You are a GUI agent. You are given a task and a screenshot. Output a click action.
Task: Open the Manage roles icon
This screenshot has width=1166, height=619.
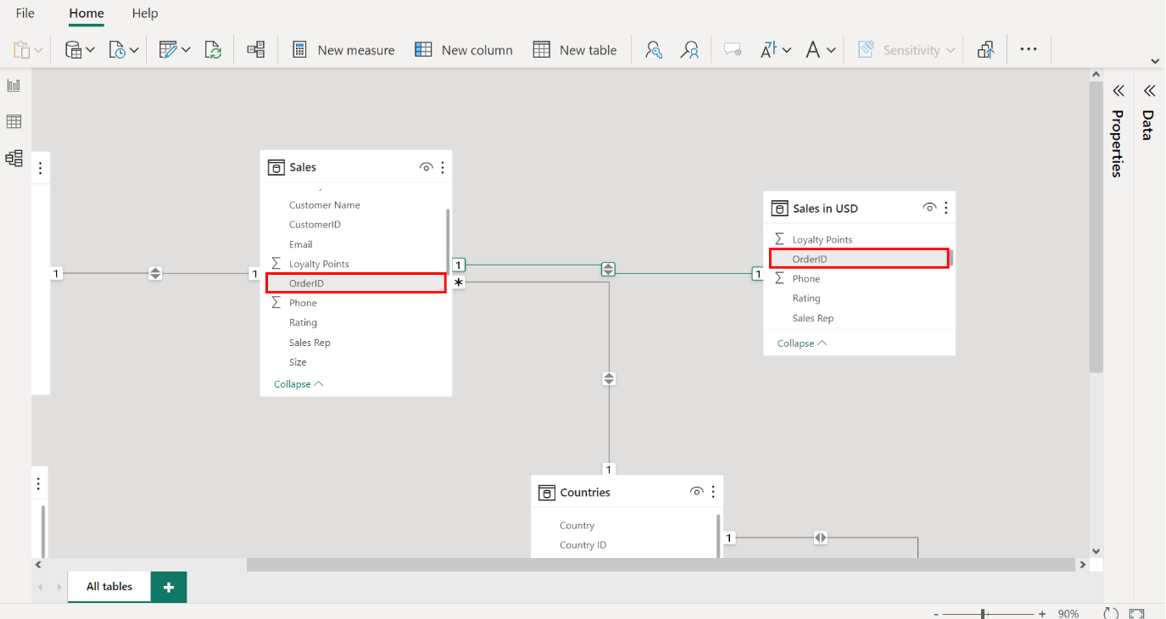pyautogui.click(x=653, y=50)
